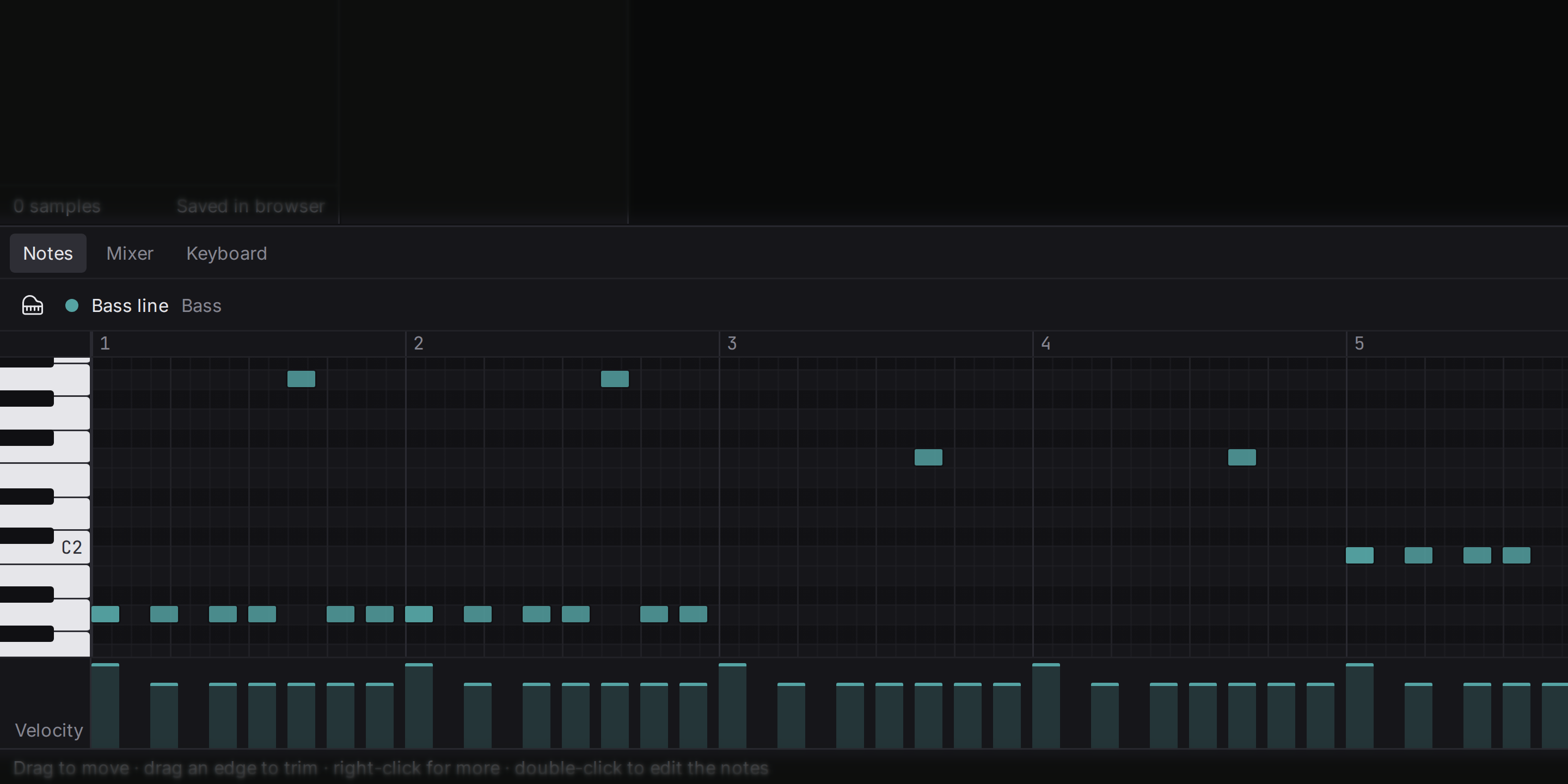Select the lone note in bar 3

coord(928,457)
